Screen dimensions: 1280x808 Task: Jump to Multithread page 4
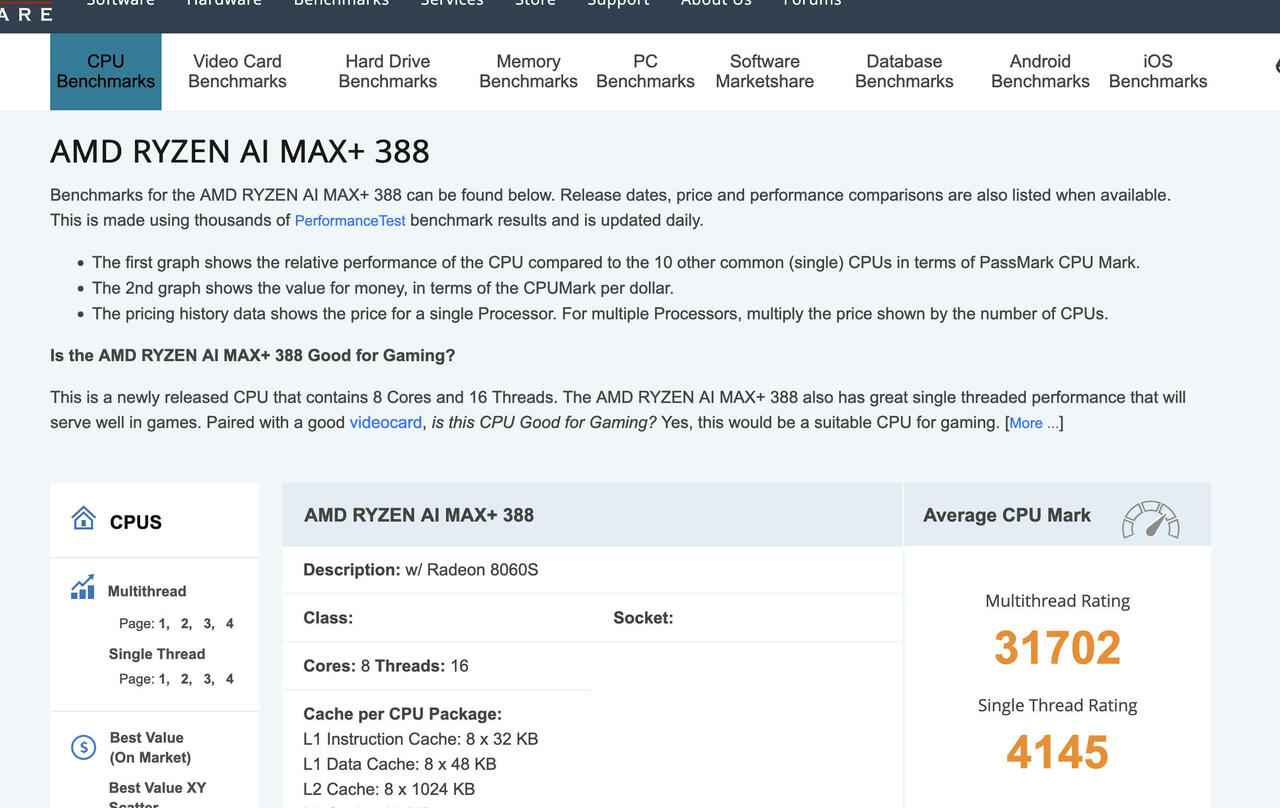click(x=230, y=623)
